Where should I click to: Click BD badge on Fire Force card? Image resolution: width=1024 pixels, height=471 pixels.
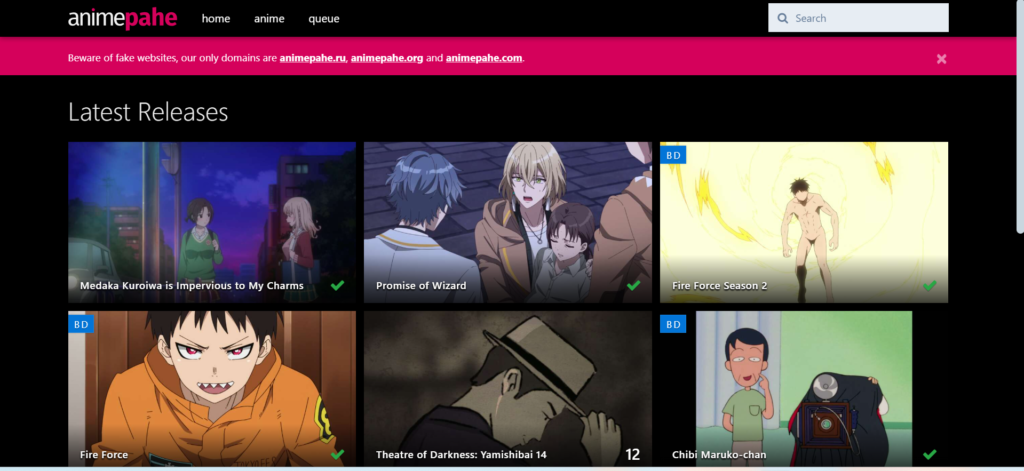click(x=81, y=323)
